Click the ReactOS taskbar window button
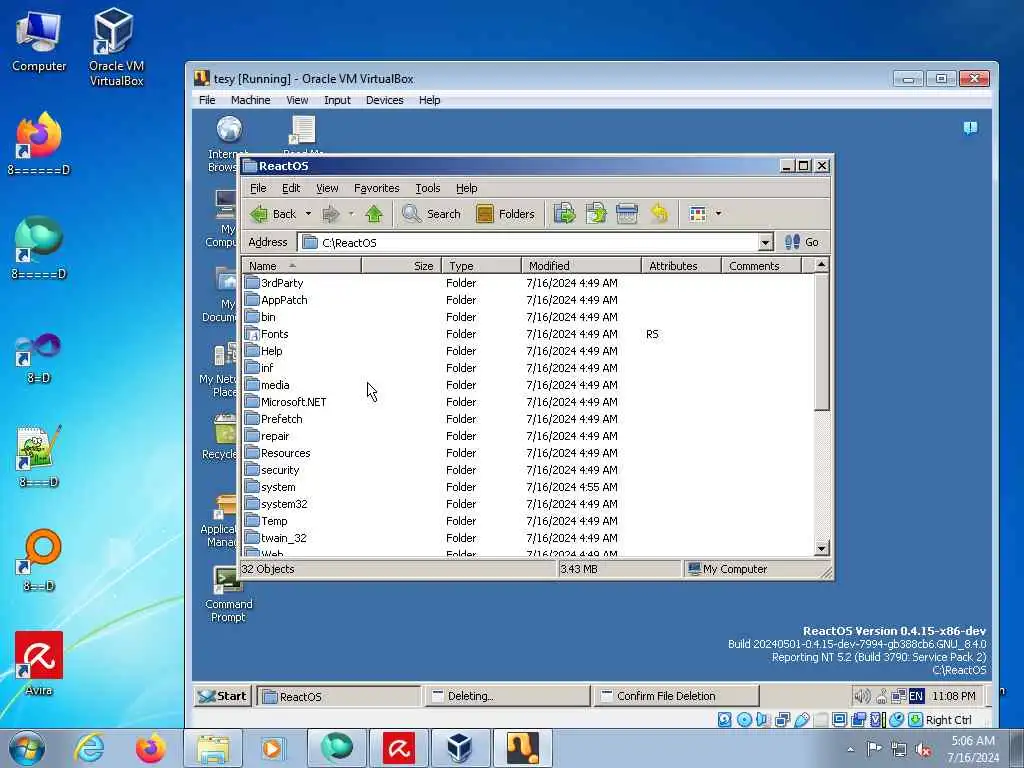1024x768 pixels. [x=339, y=696]
